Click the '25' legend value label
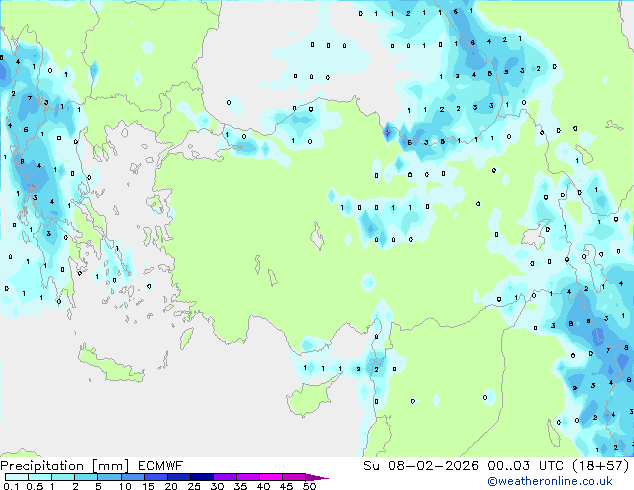634x490 pixels. coord(194,486)
